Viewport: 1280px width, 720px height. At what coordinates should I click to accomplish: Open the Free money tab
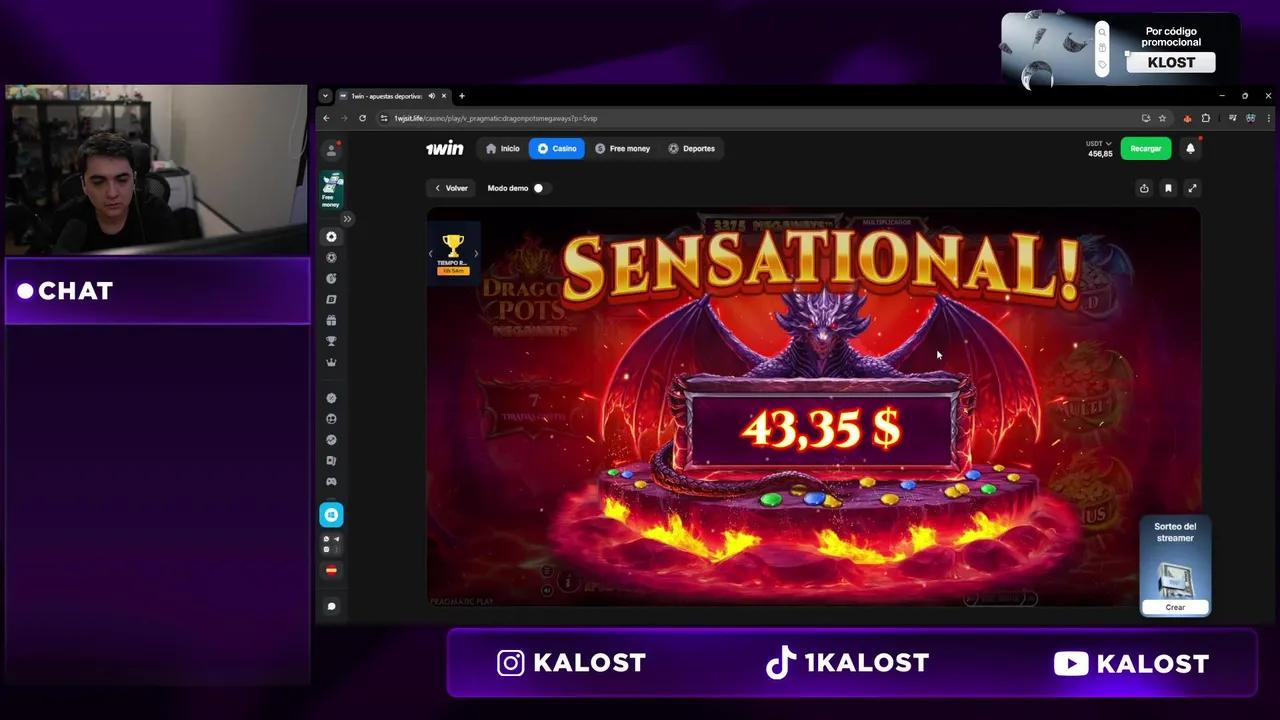tap(622, 148)
